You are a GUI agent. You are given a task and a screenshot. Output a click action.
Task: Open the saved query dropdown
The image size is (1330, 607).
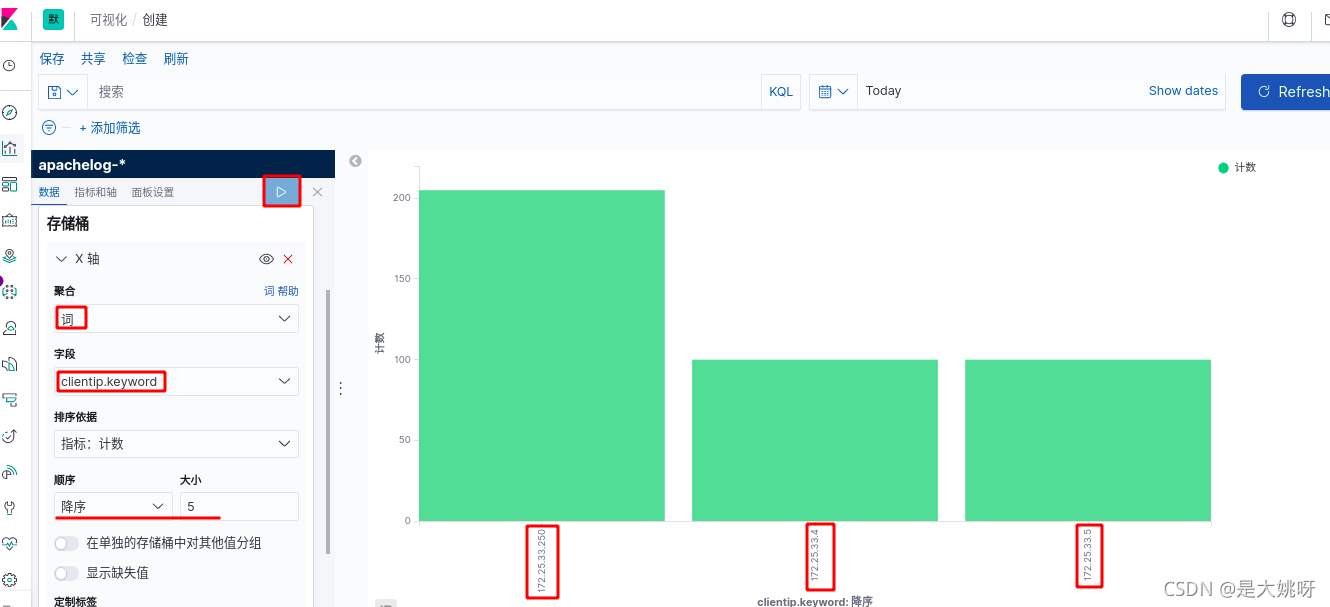pyautogui.click(x=63, y=92)
